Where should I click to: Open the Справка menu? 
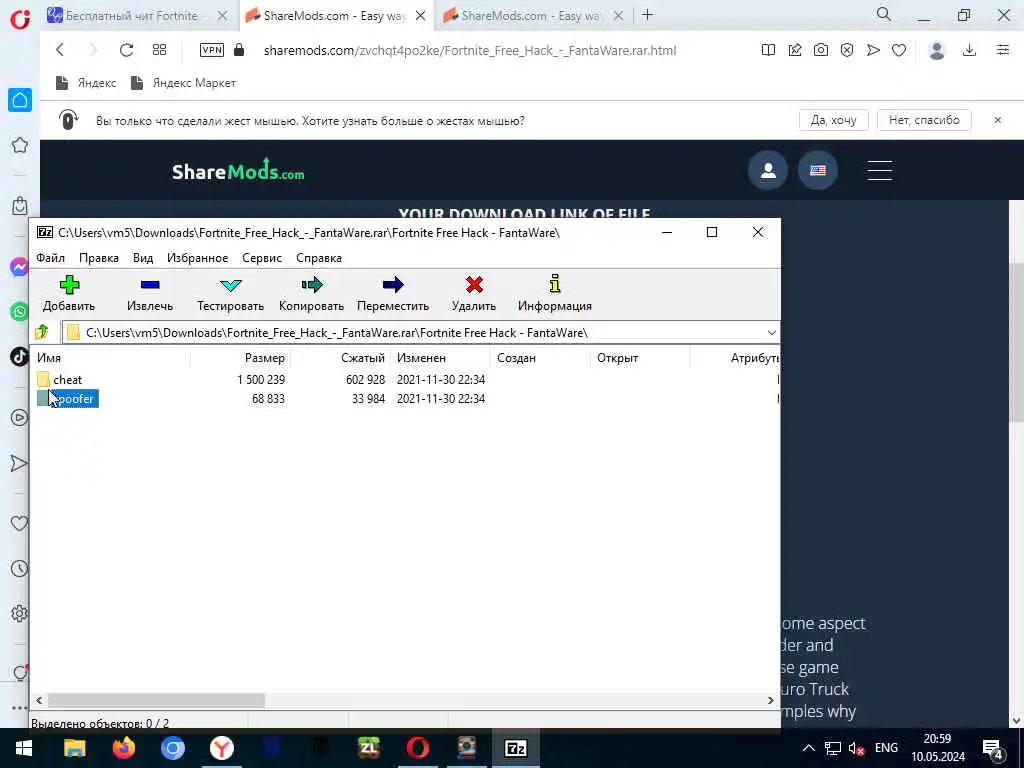(319, 258)
